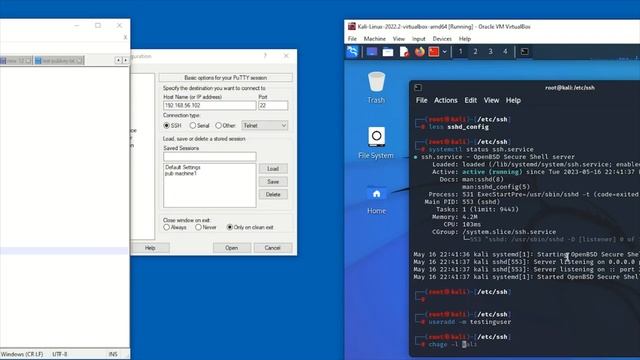The height and width of the screenshot is (360, 640).
Task: Launch Firefox from the Kali panel
Action: (420, 52)
